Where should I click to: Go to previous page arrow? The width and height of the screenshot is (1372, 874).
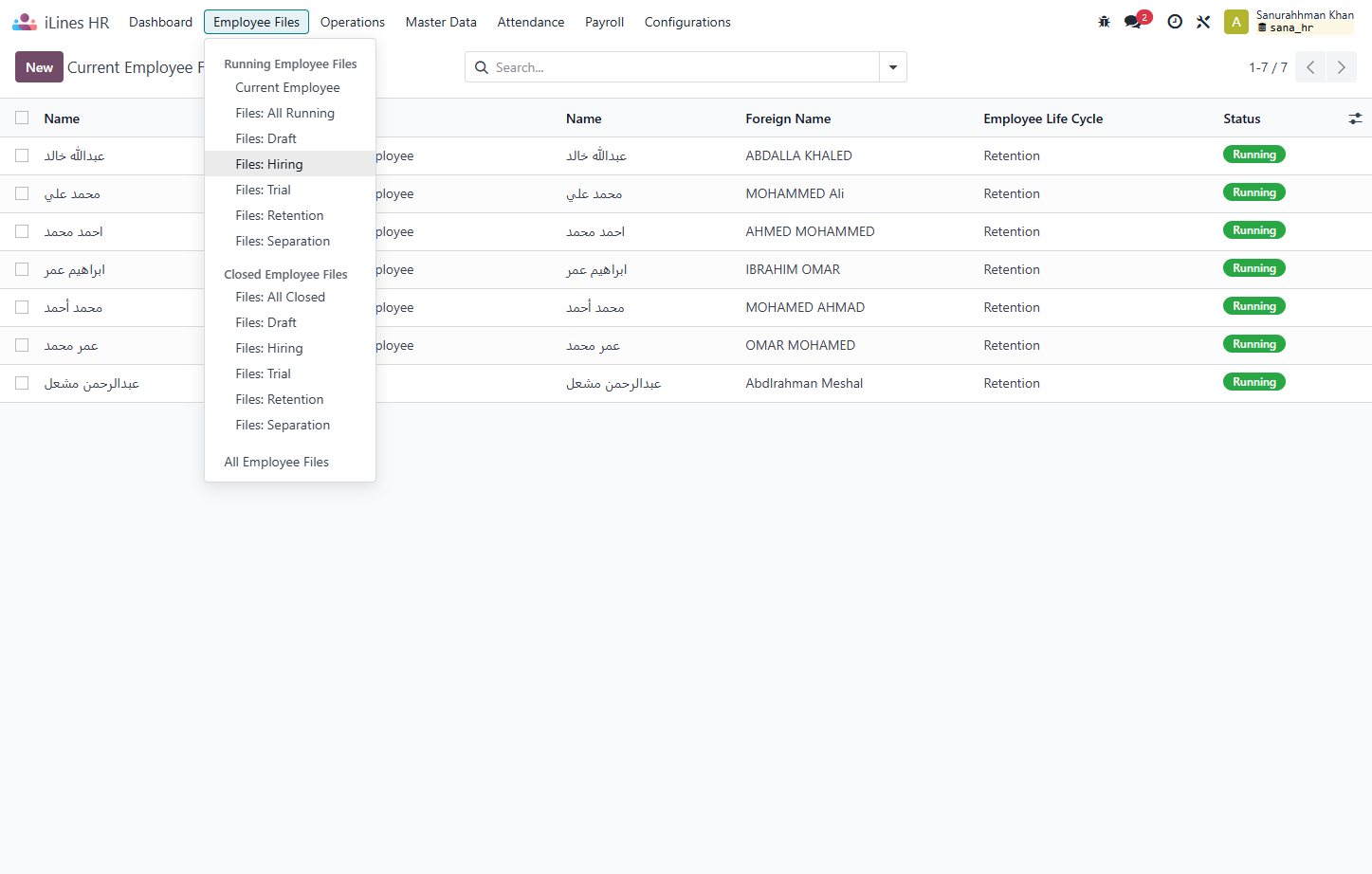pyautogui.click(x=1310, y=67)
